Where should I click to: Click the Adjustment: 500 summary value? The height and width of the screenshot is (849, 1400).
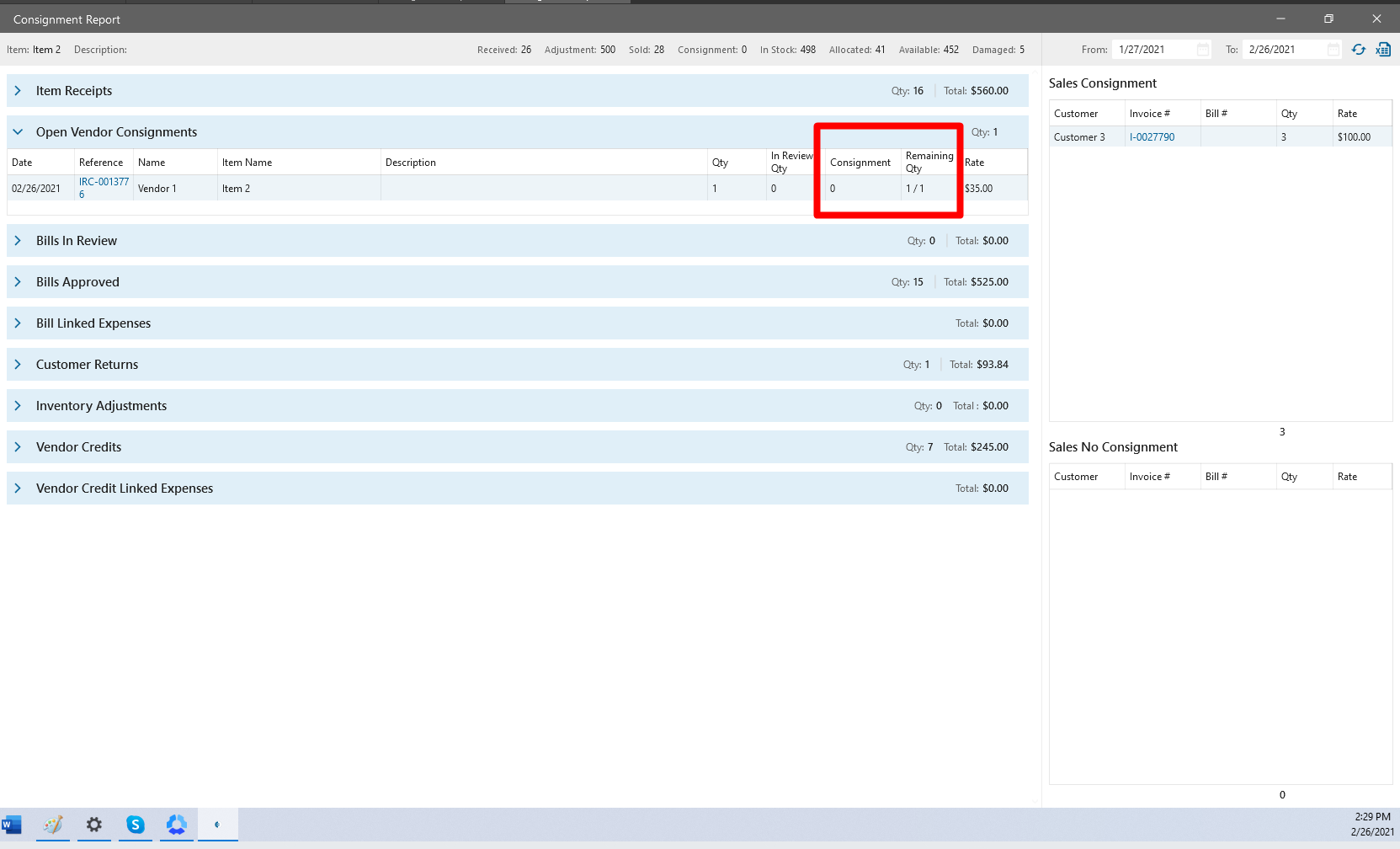coord(580,50)
